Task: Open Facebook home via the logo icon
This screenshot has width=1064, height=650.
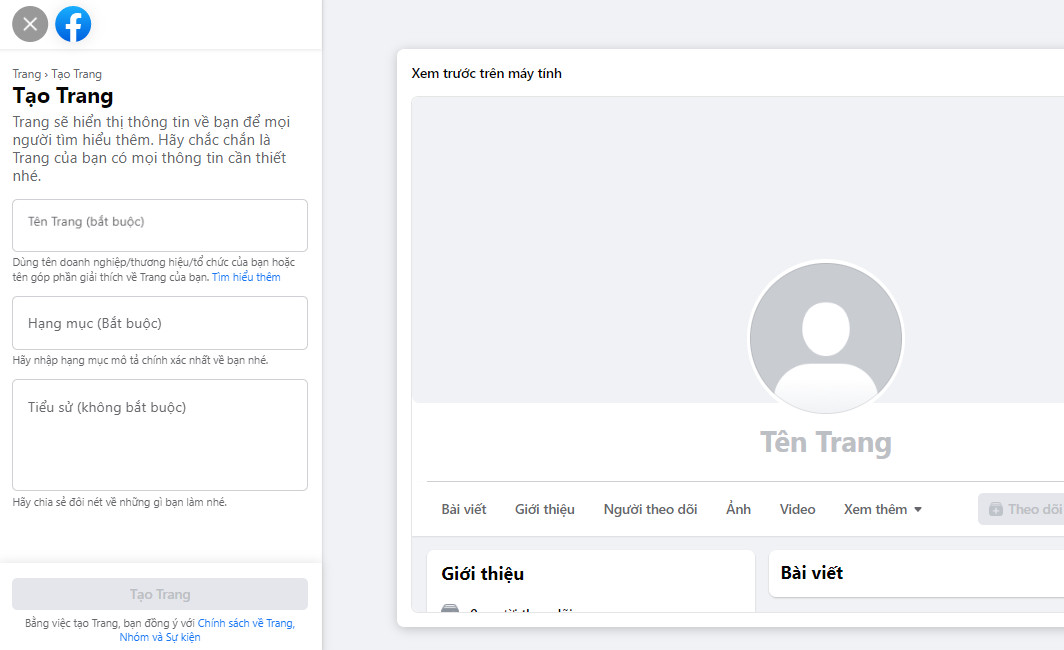Action: point(73,24)
